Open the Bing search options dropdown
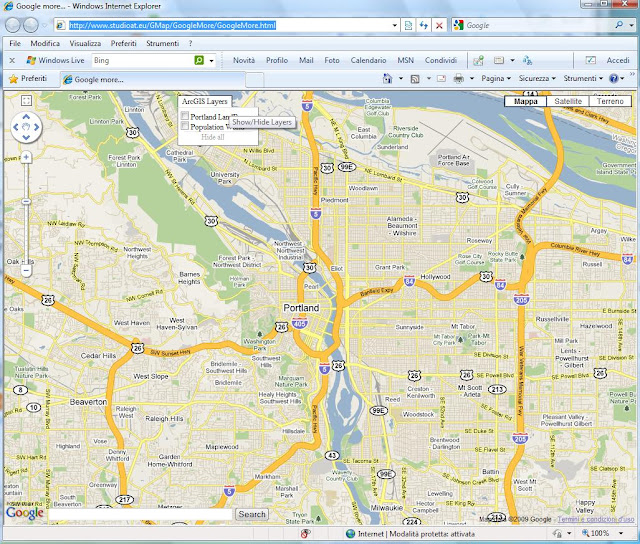 (x=211, y=61)
